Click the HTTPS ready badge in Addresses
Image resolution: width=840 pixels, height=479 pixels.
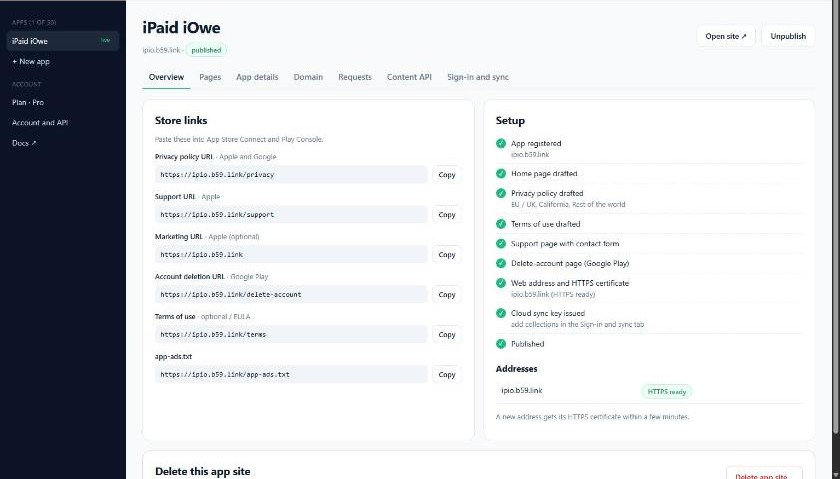tap(666, 392)
